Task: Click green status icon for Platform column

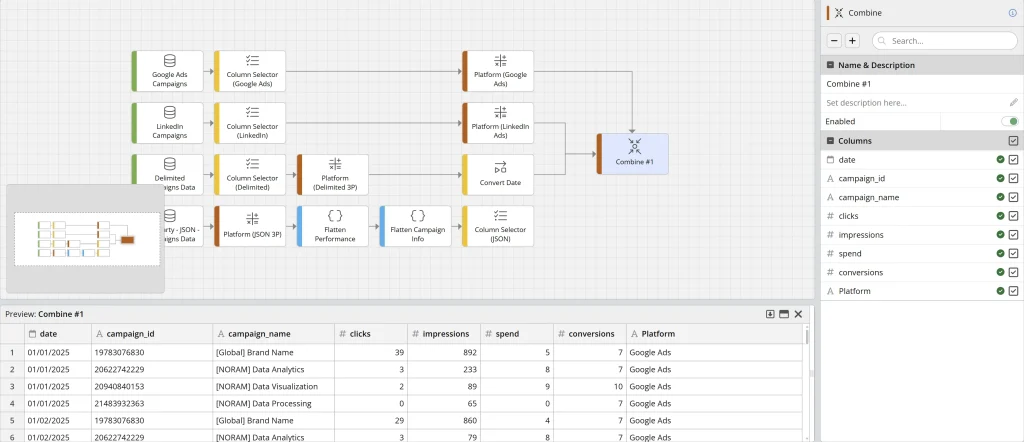Action: [1000, 291]
